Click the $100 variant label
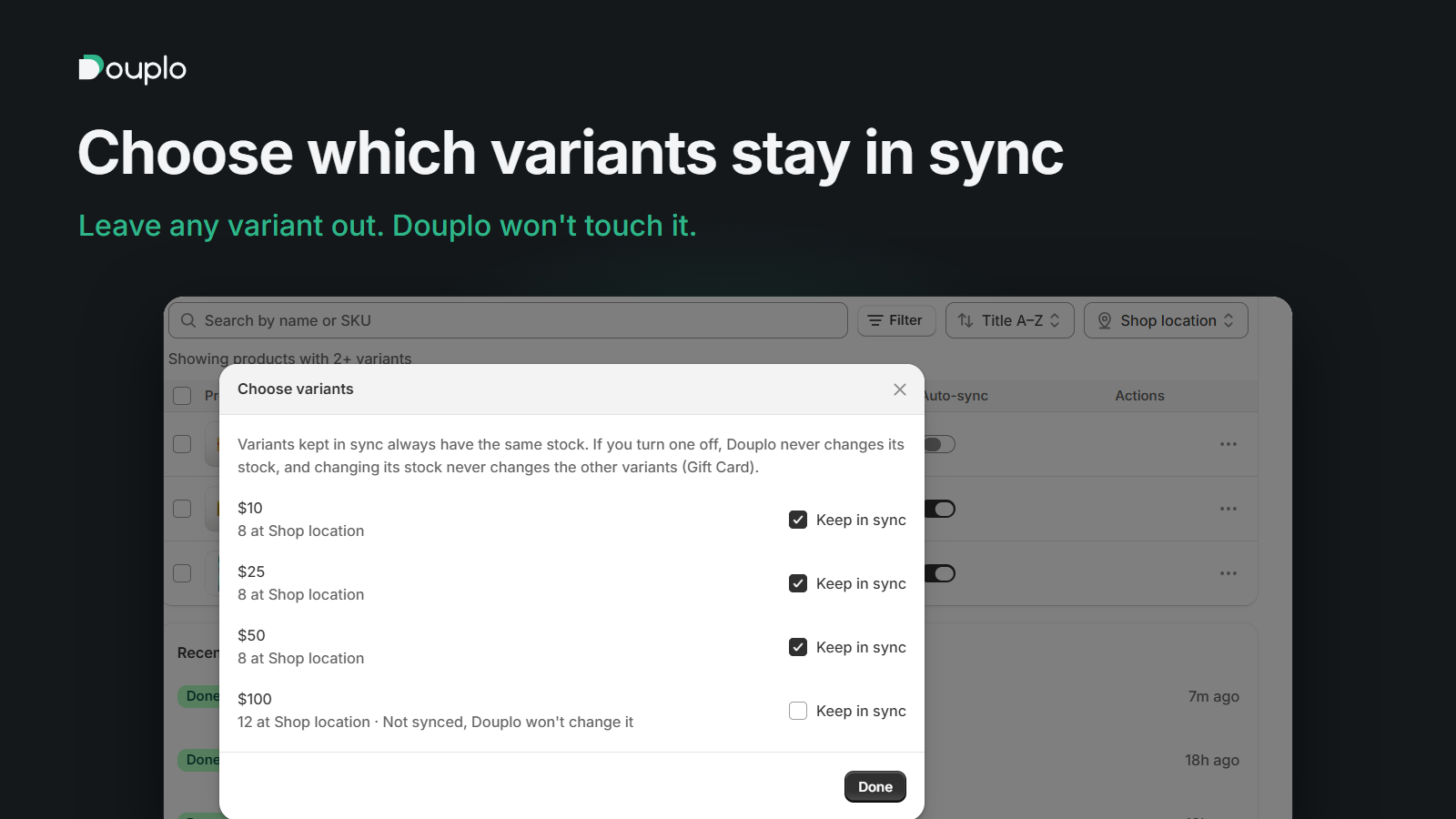The image size is (1456, 819). (255, 699)
